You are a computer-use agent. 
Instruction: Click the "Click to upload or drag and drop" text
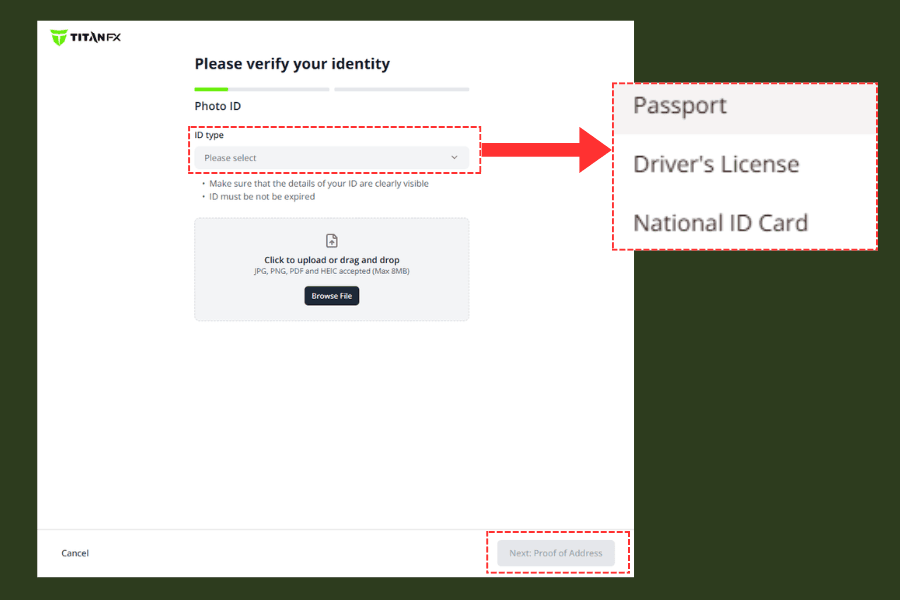coord(332,260)
